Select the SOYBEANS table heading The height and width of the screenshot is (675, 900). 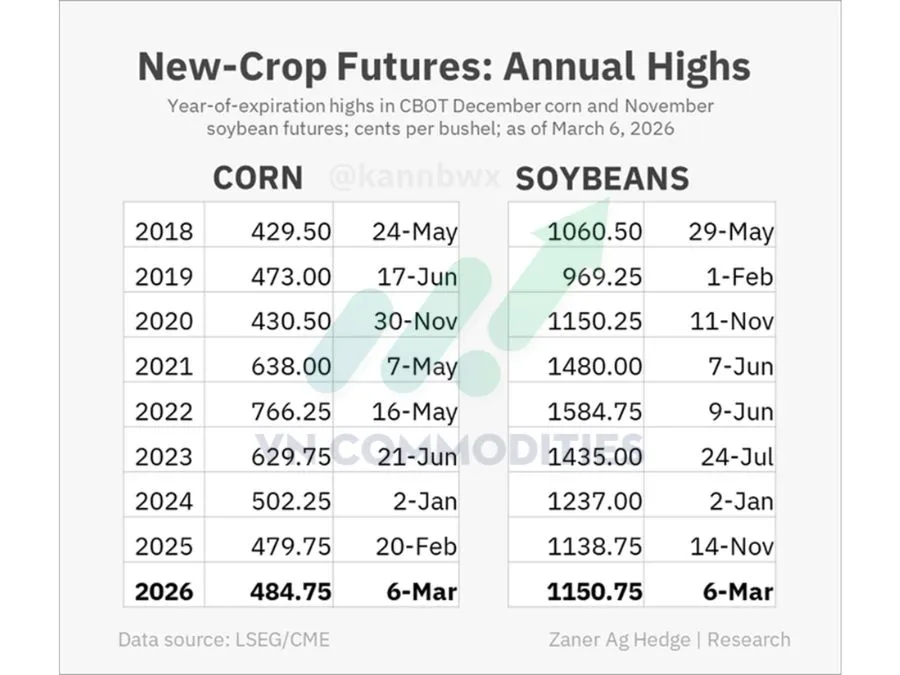[x=602, y=179]
